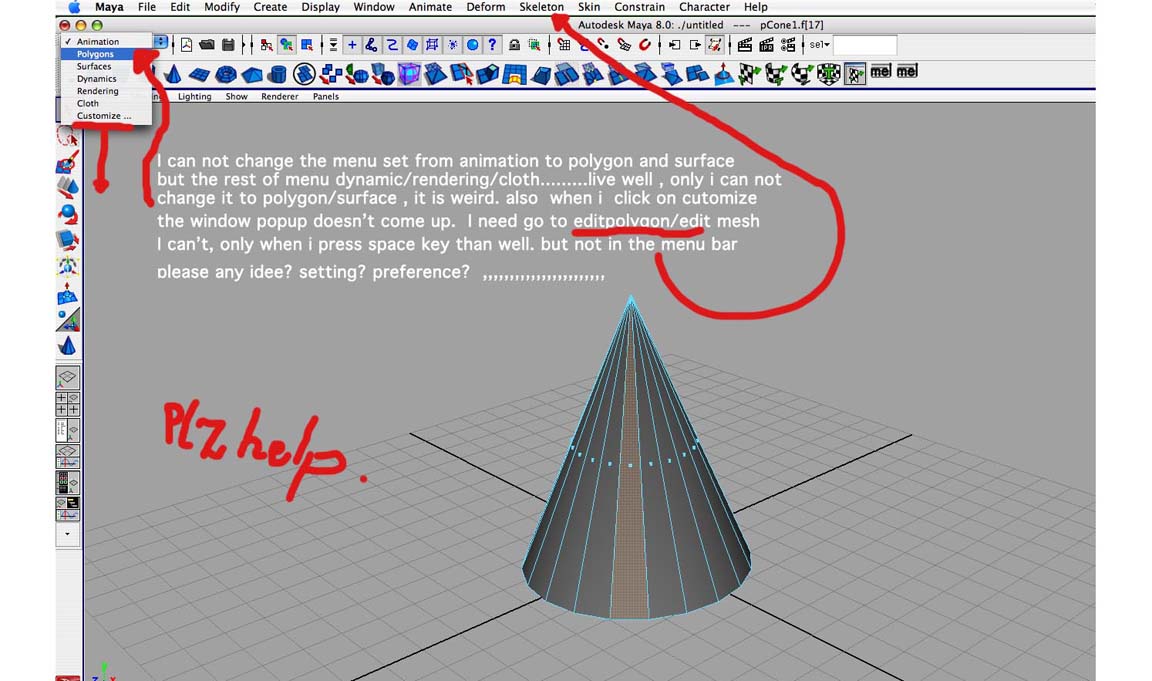The height and width of the screenshot is (681, 1152).
Task: Click the extrude face shelf icon
Action: (488, 73)
